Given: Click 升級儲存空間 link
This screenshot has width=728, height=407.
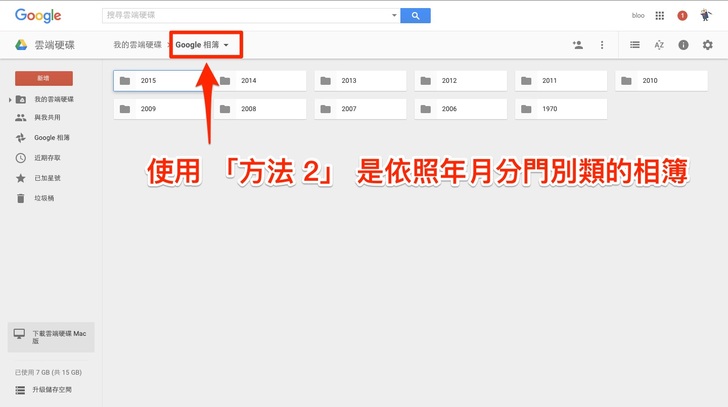Looking at the screenshot, I should coord(52,390).
